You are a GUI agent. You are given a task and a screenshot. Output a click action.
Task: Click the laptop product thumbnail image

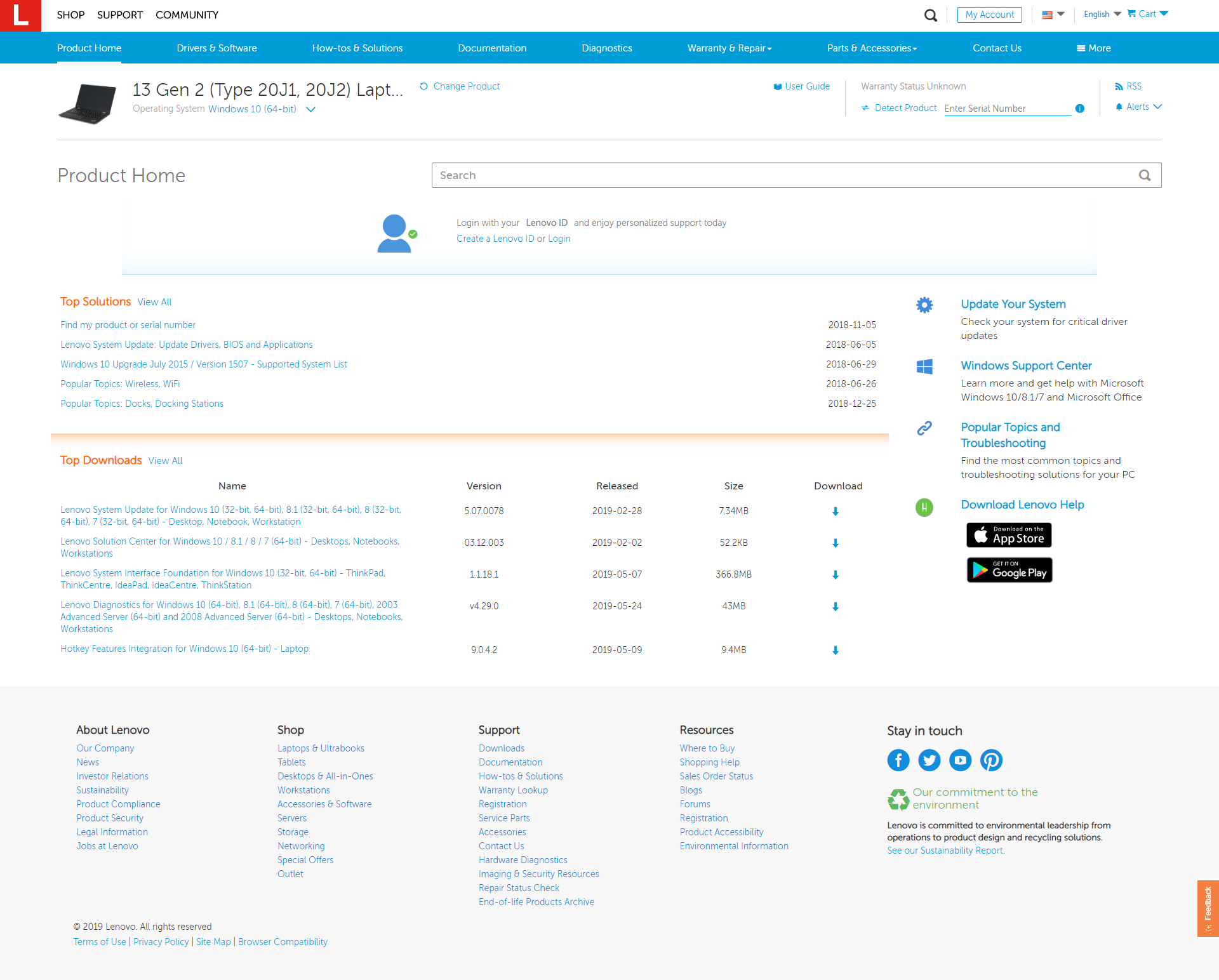pos(88,103)
